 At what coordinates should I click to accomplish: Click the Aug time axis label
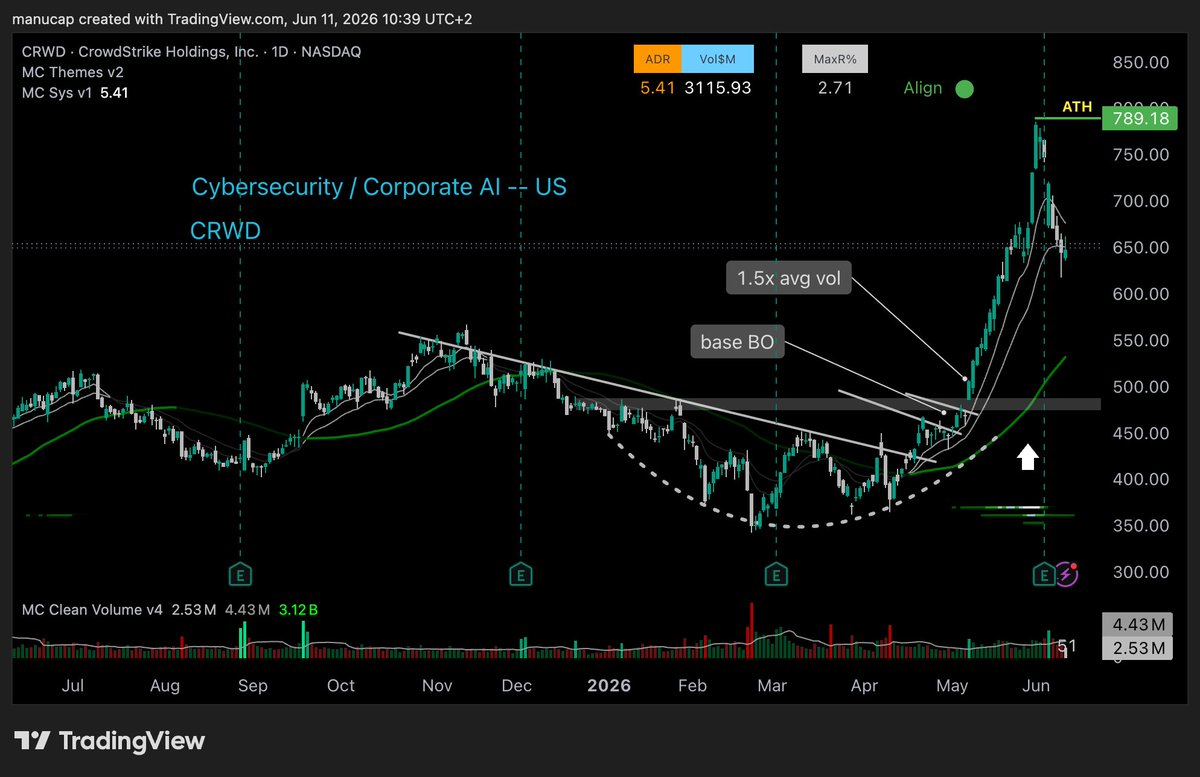click(x=164, y=686)
